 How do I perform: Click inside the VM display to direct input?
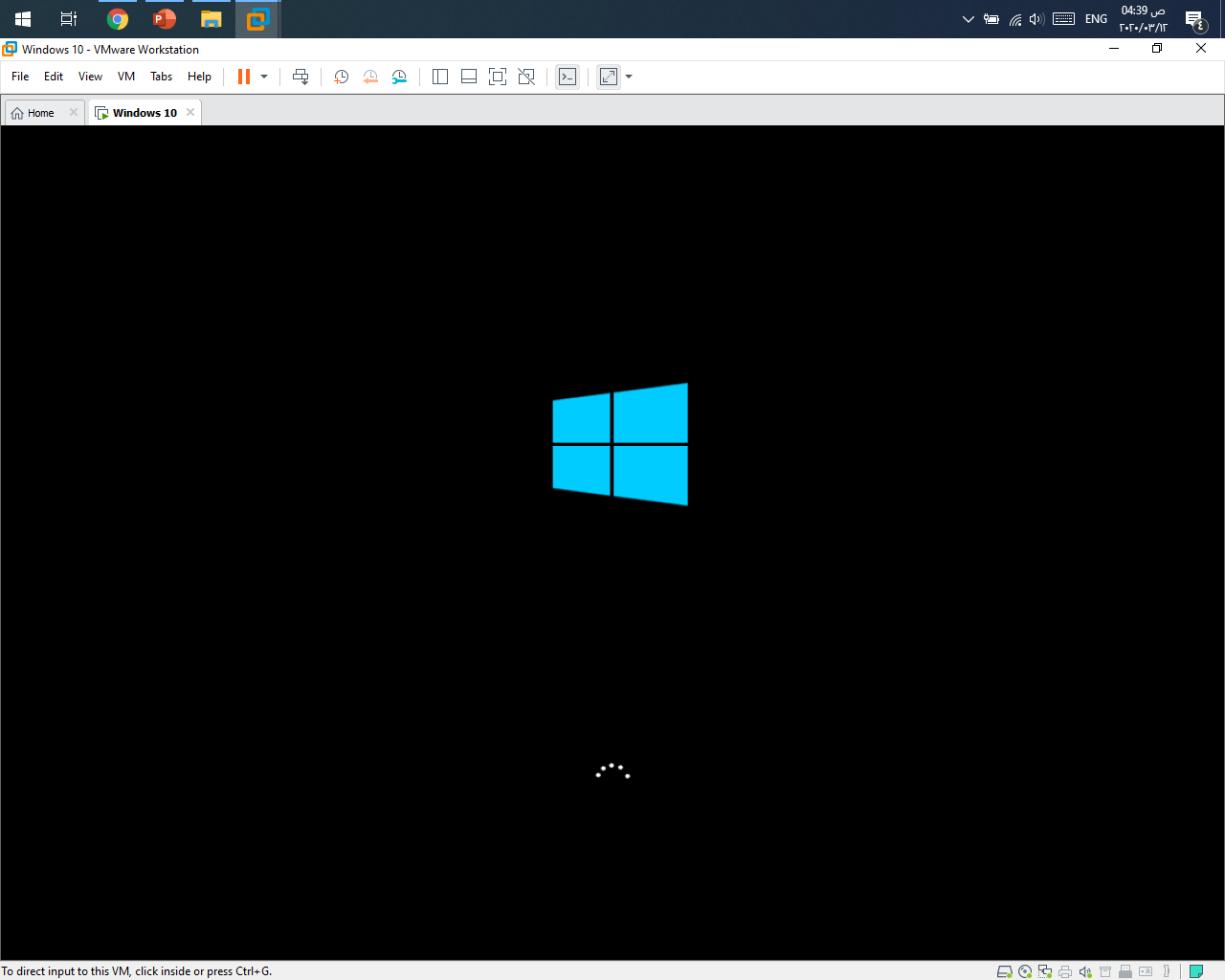612,543
